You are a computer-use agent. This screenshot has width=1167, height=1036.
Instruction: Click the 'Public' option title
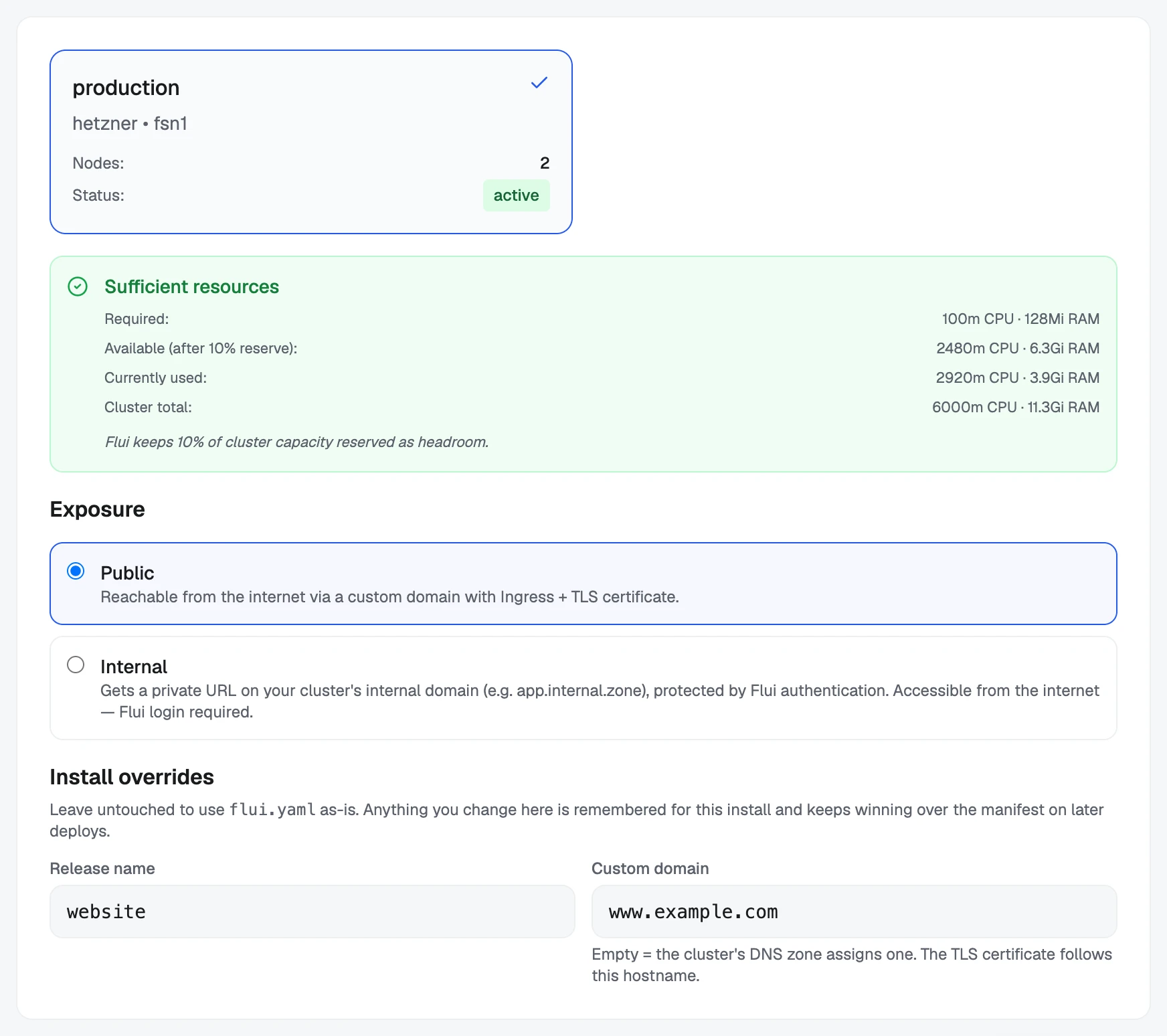(x=127, y=573)
